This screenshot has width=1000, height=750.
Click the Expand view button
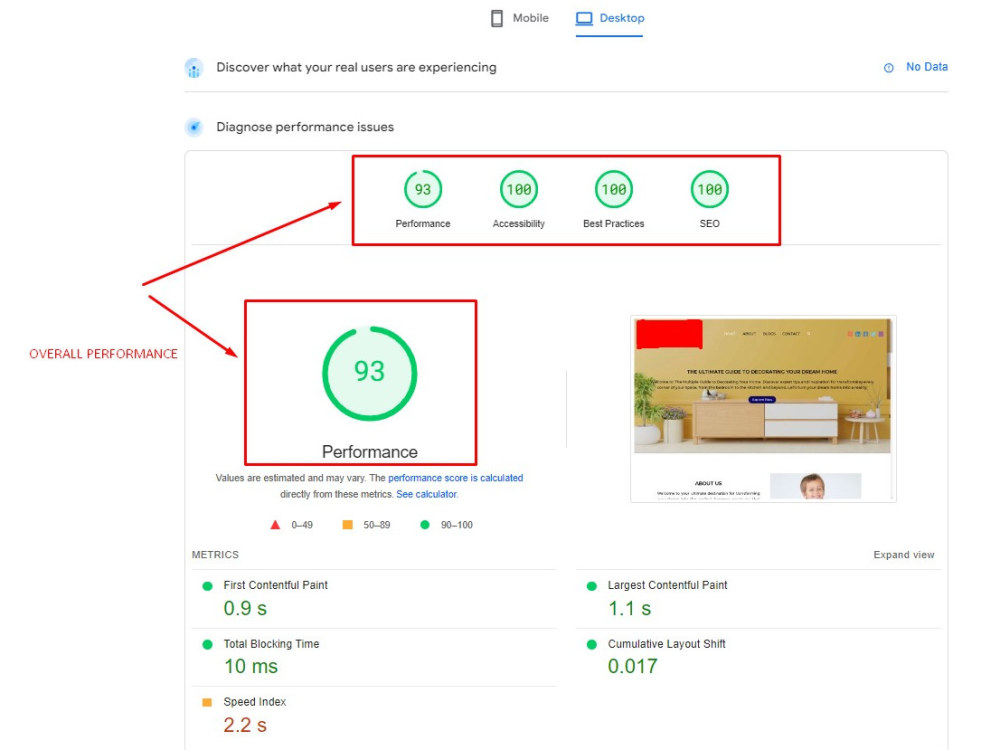[x=904, y=555]
